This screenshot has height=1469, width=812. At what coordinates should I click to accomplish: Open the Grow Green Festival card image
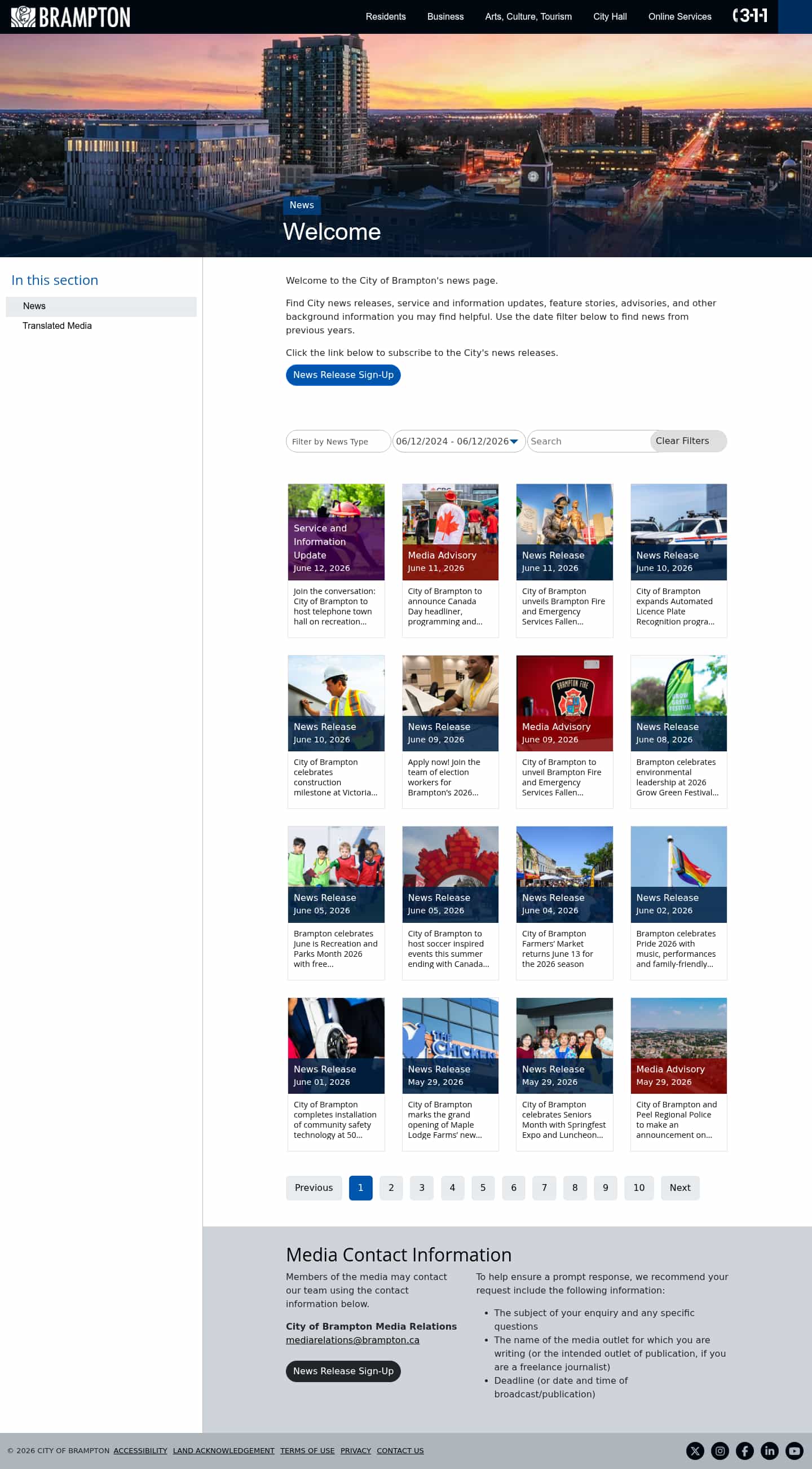click(679, 703)
